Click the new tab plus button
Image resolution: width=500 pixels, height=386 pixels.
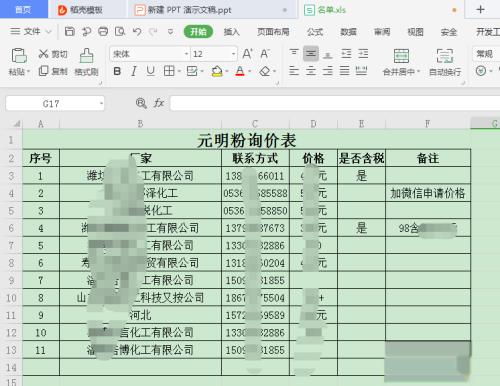click(x=480, y=10)
